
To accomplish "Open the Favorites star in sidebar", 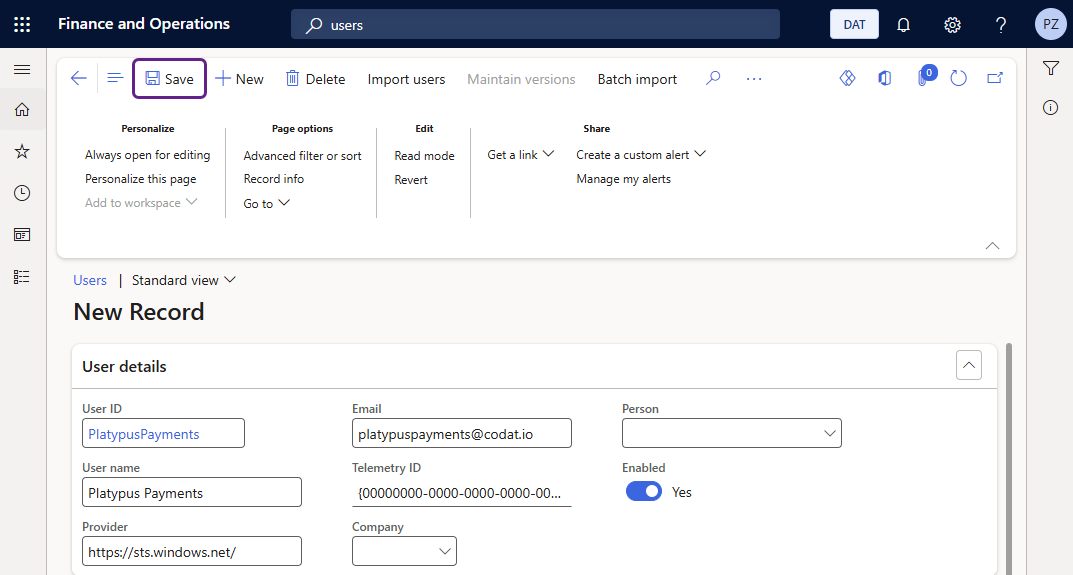I will (x=22, y=151).
